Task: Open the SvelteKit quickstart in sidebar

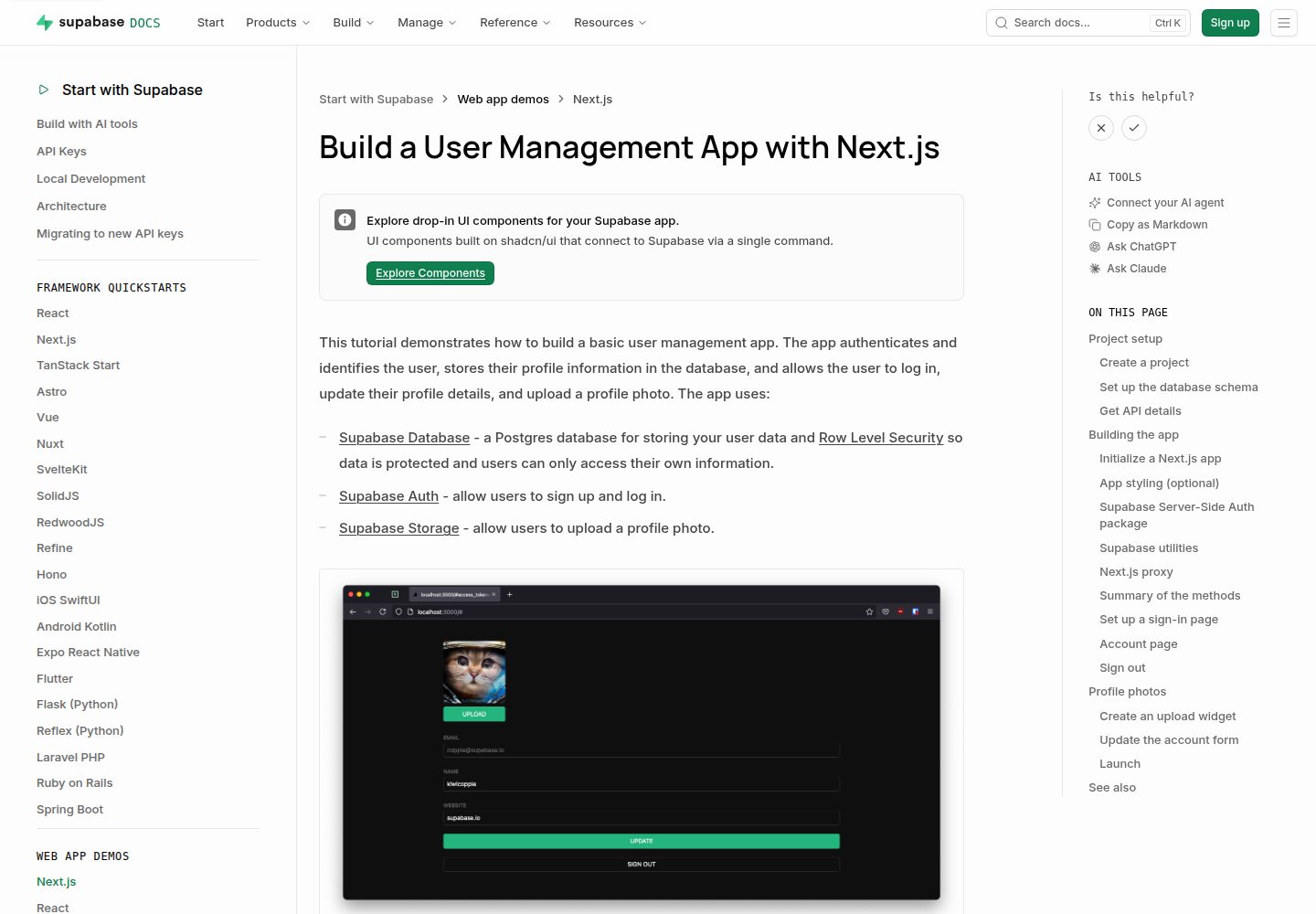Action: (x=62, y=470)
